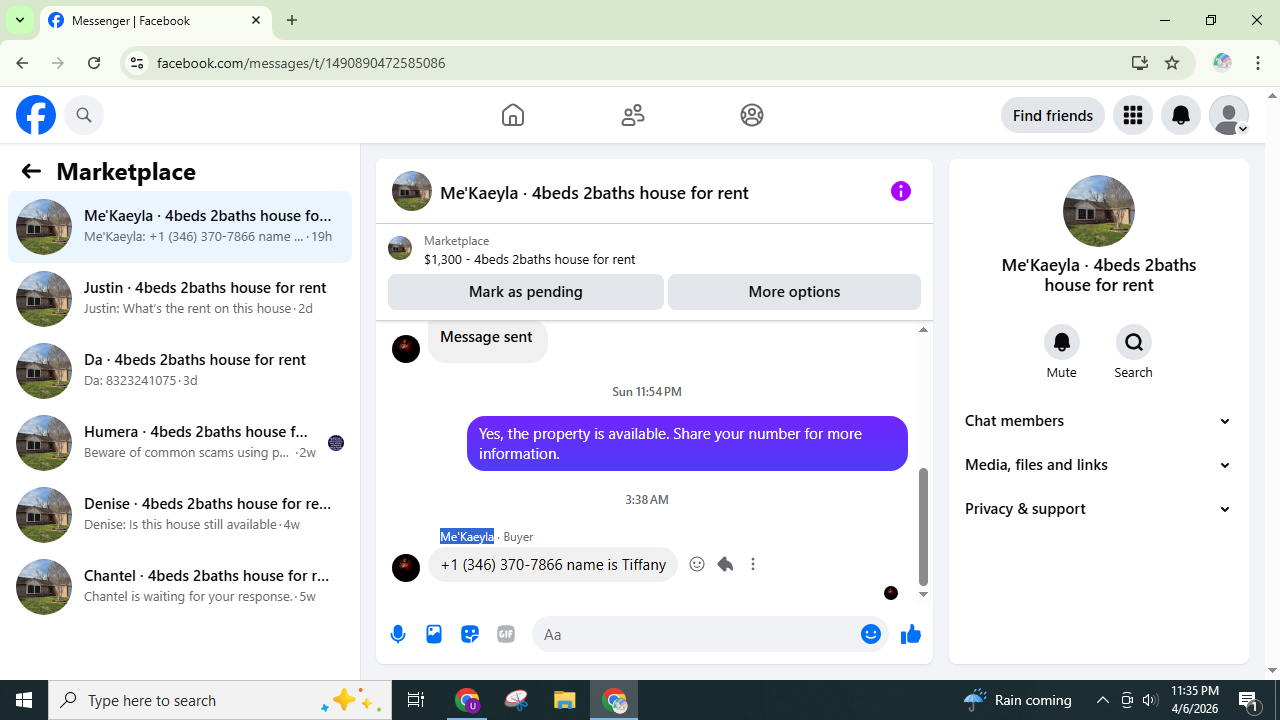The image size is (1280, 720).
Task: Click the chat conversation scrollbar thumb
Action: click(x=923, y=526)
